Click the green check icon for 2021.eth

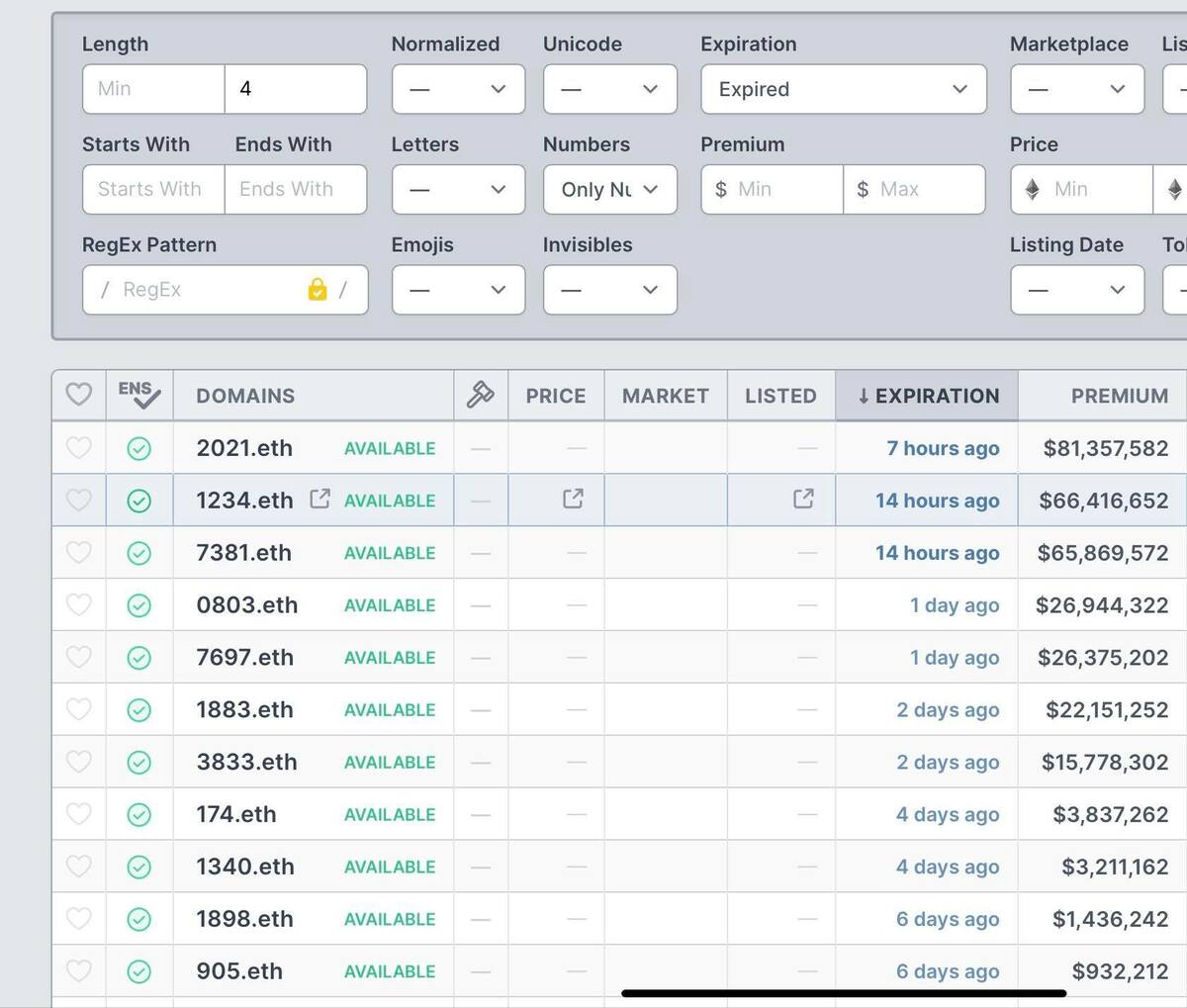click(139, 449)
